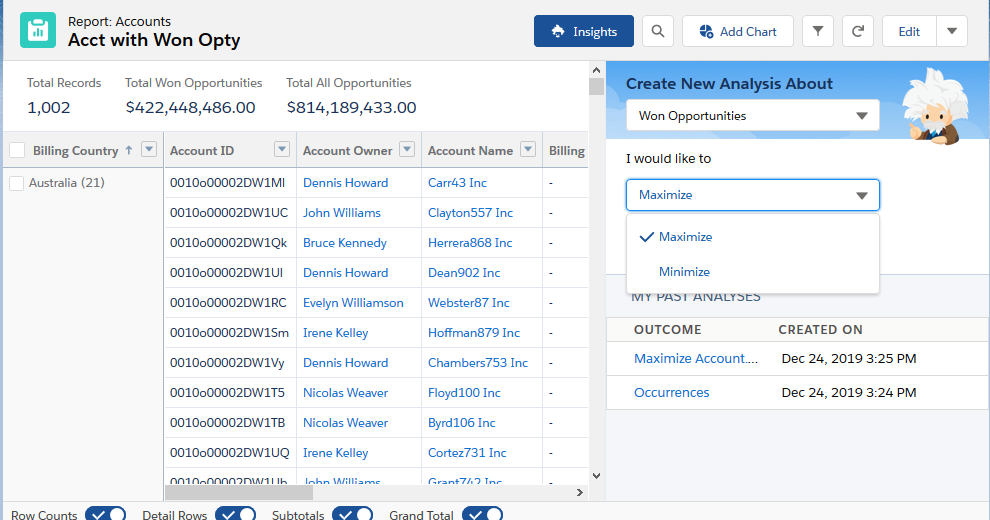Click the Total Won Opportunities value $422,448,486.00
The image size is (990, 520).
[191, 108]
